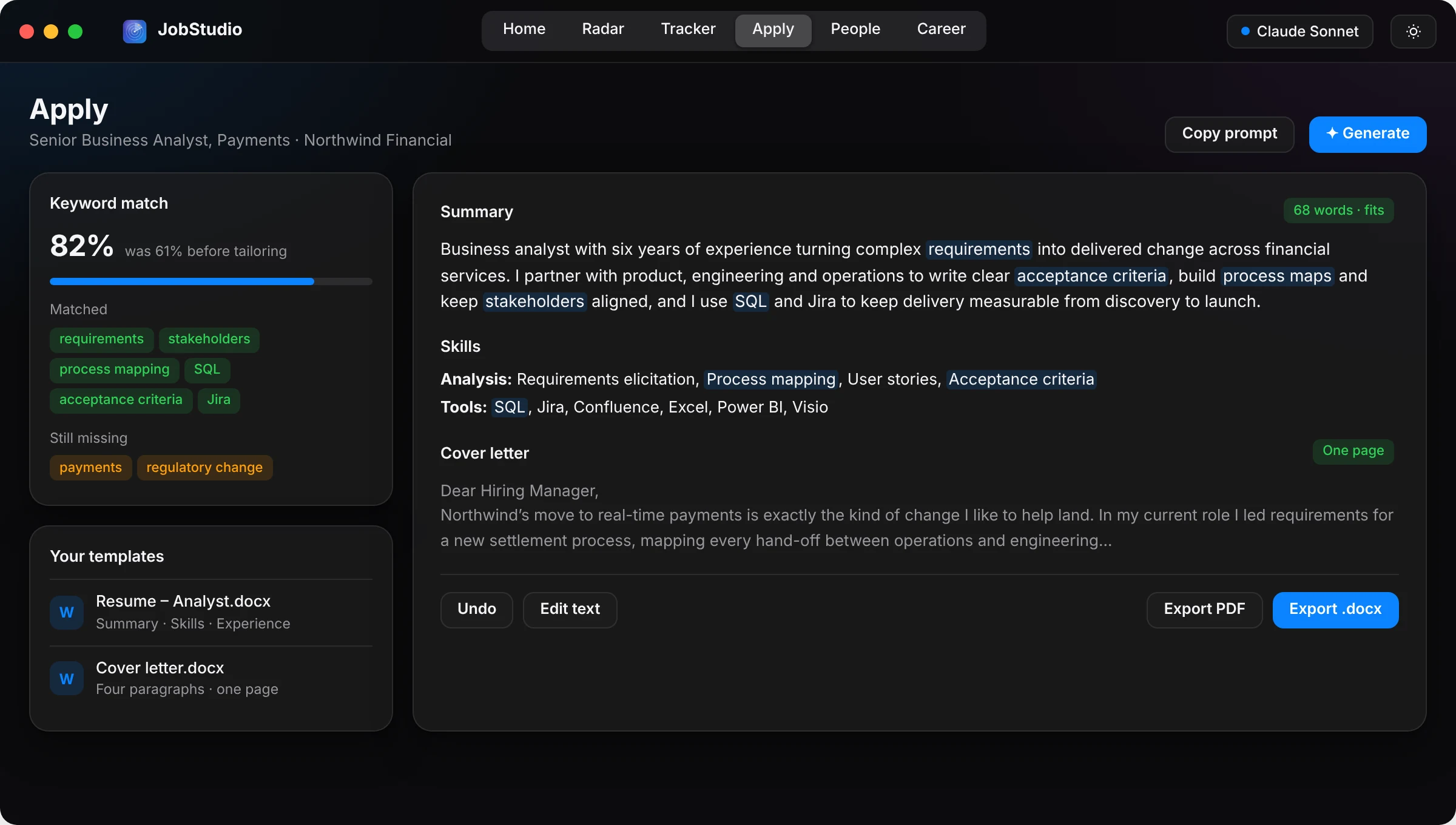
Task: Click highlighted 'process maps' in the summary
Action: coord(1277,276)
